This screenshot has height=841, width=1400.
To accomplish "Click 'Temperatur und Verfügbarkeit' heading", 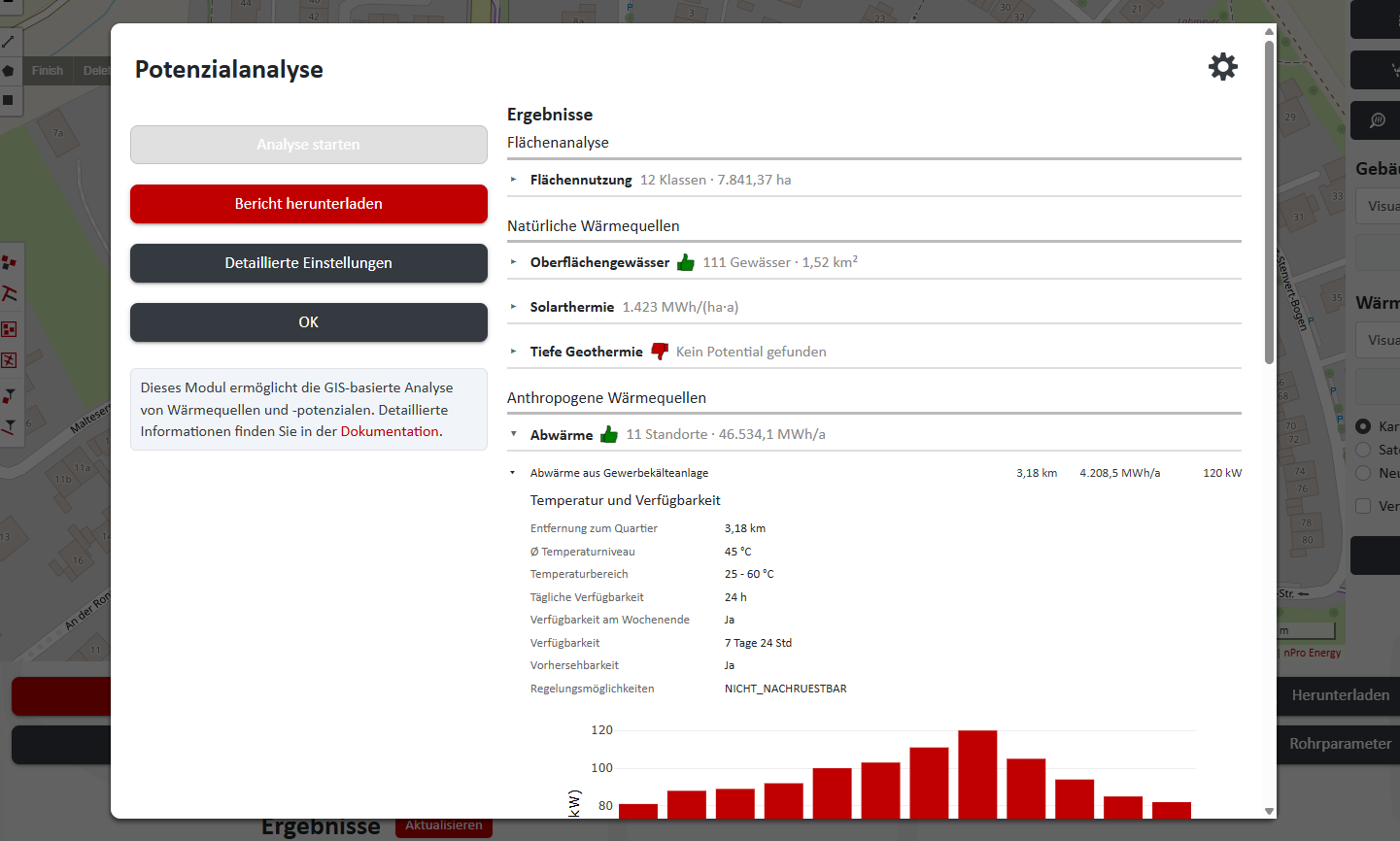I will (626, 500).
